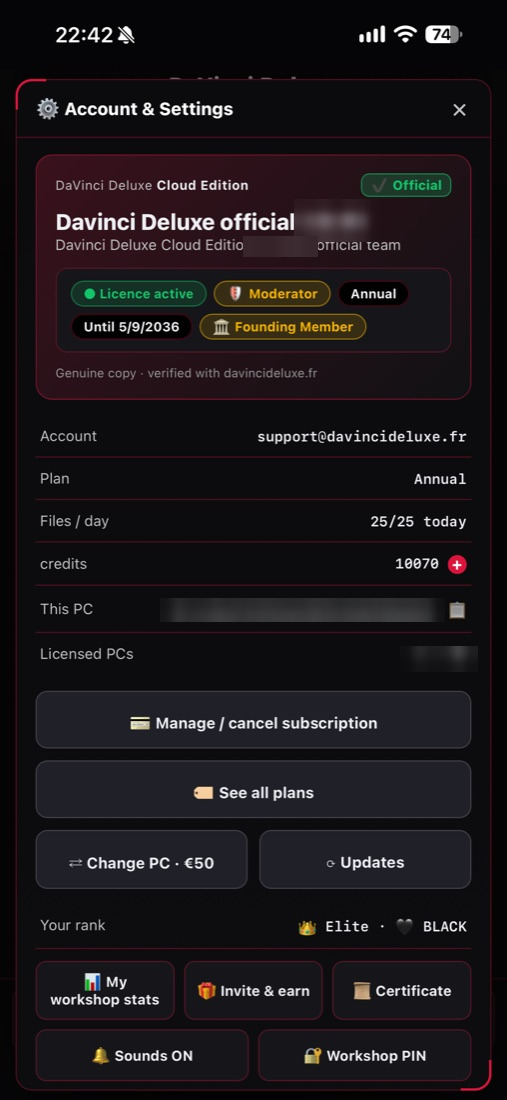Toggle Sounds ON button

[x=142, y=1056]
